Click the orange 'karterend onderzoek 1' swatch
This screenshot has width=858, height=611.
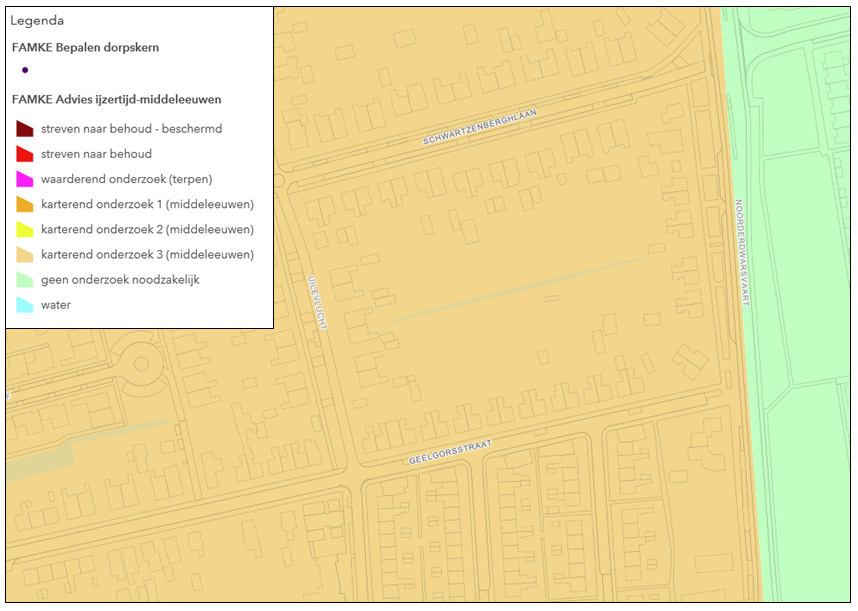coord(25,205)
